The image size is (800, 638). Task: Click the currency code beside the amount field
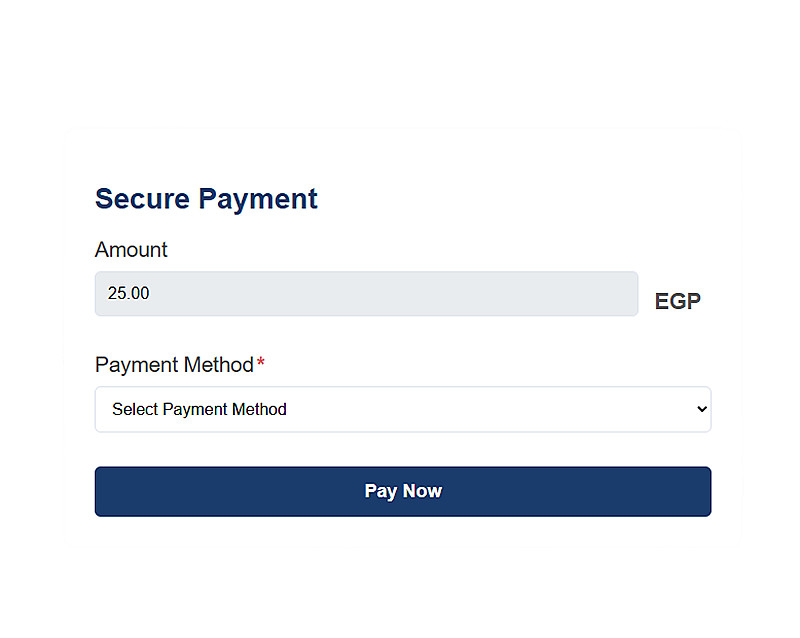677,301
